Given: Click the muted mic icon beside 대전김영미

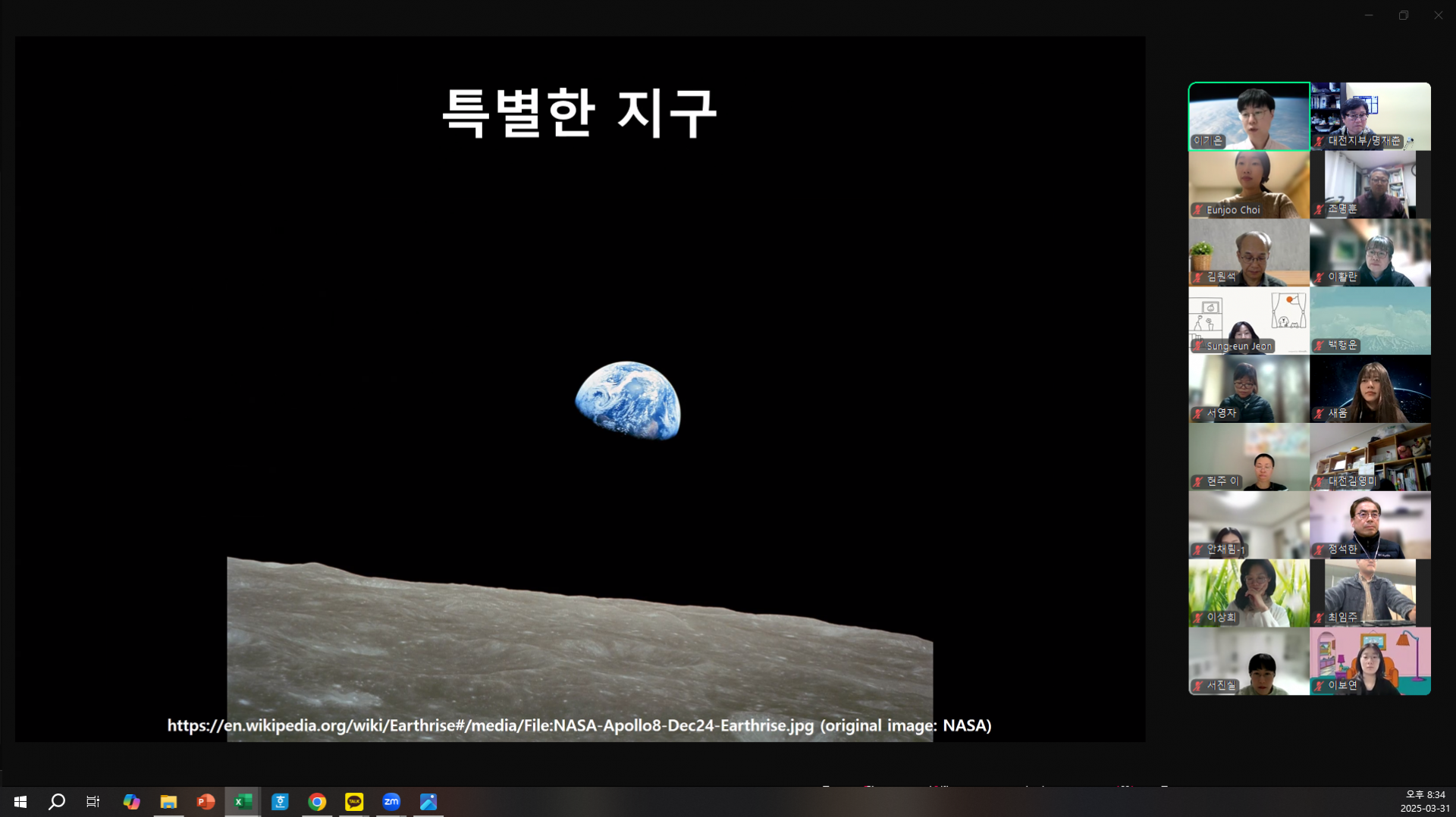Looking at the screenshot, I should pos(1319,482).
